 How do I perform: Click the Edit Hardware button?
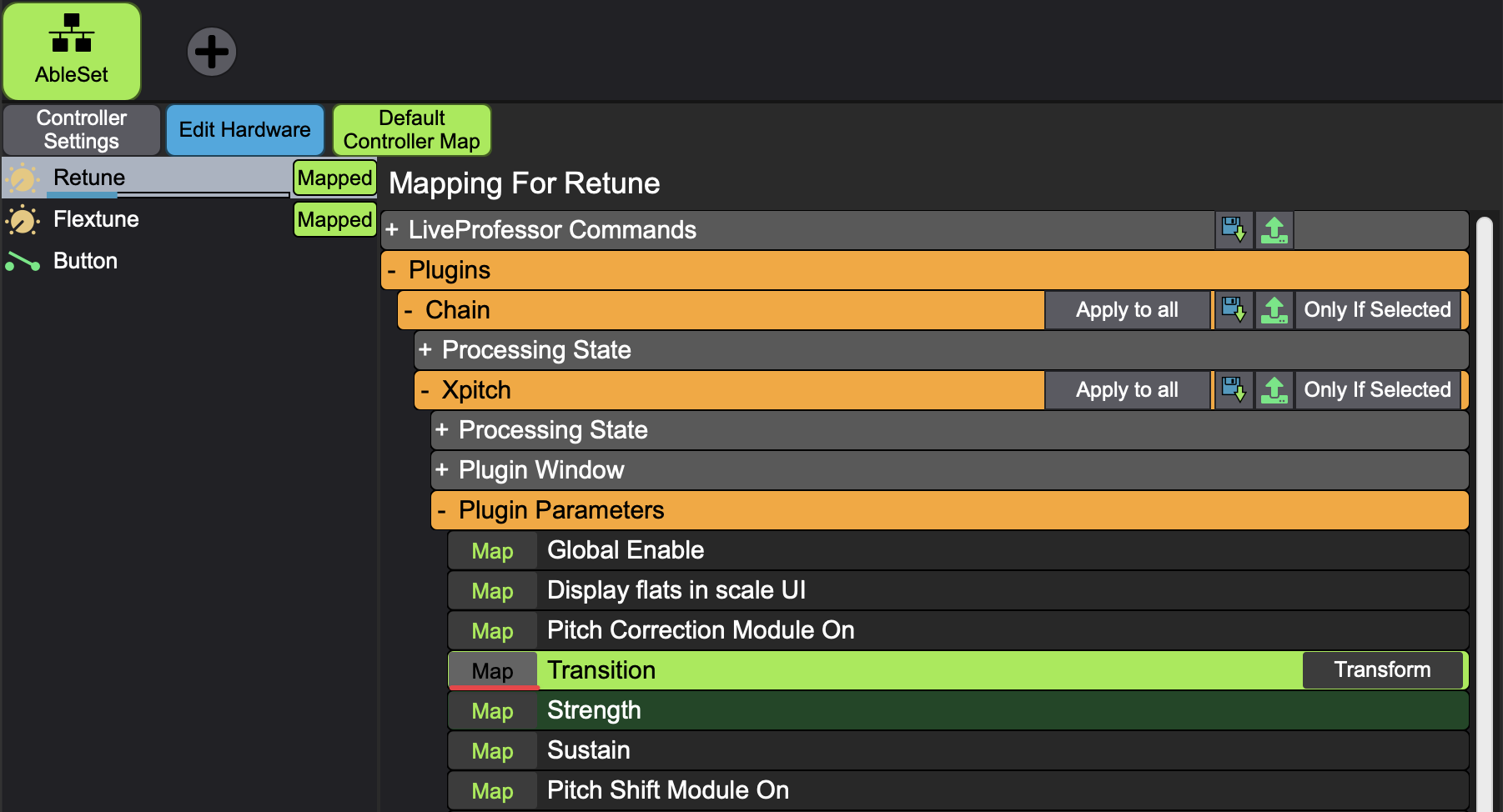(244, 129)
